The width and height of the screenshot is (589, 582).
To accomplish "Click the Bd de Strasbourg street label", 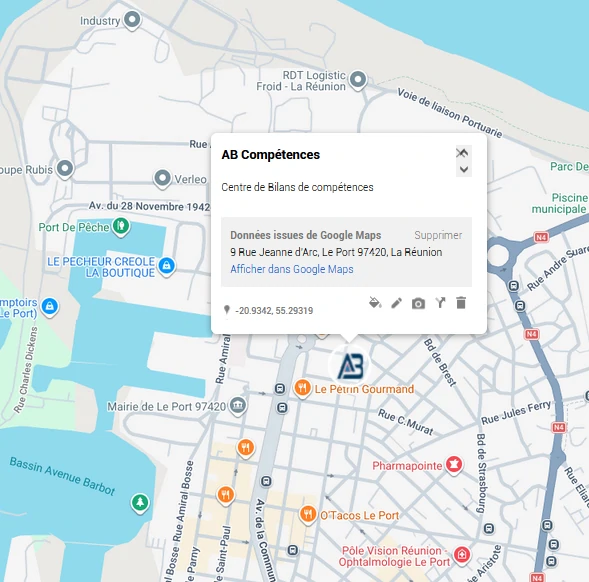I will [481, 473].
